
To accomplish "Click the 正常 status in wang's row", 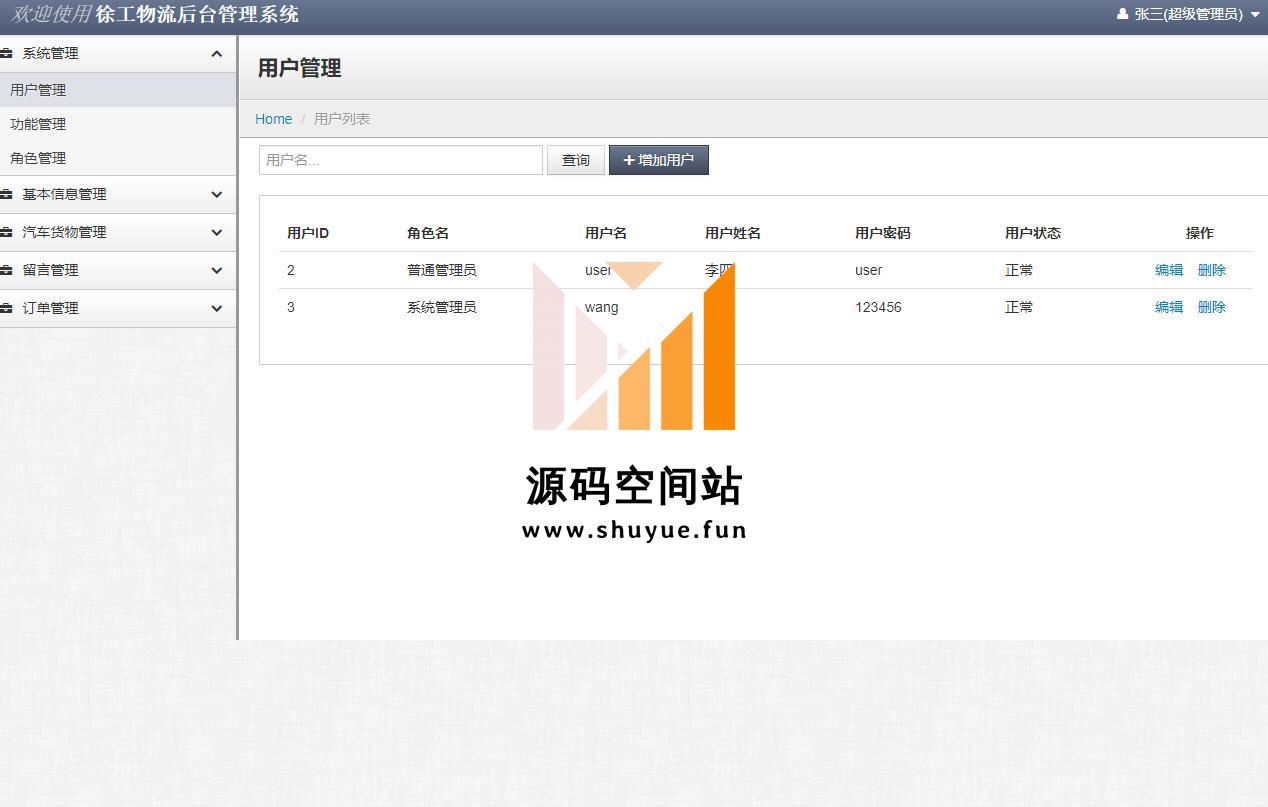I will click(x=1019, y=307).
